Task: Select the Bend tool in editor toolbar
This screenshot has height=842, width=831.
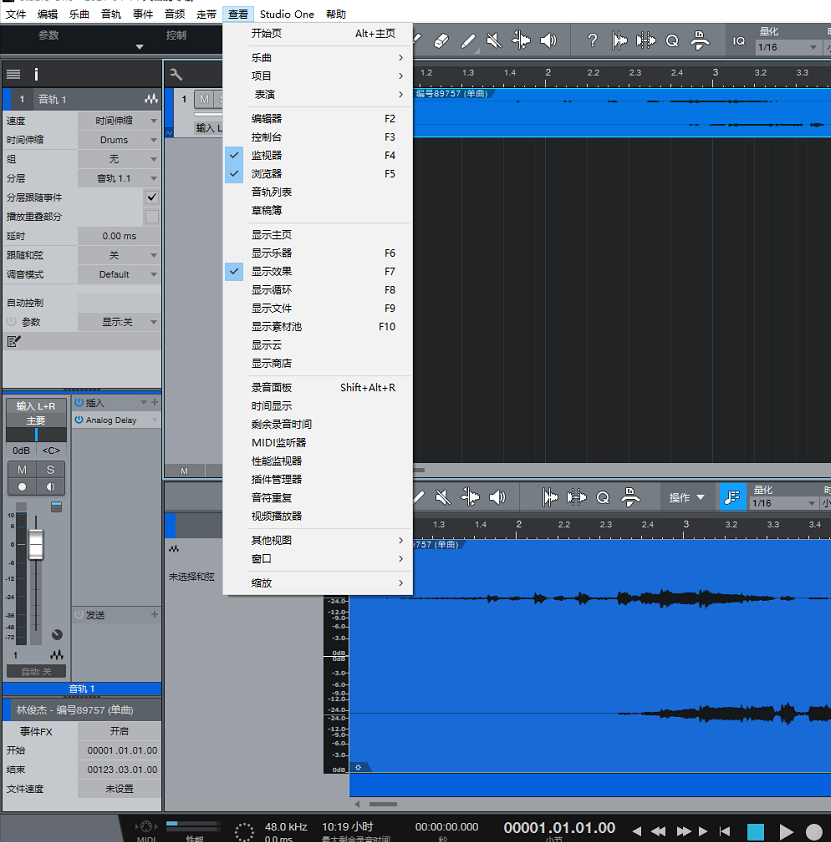Action: tap(470, 497)
